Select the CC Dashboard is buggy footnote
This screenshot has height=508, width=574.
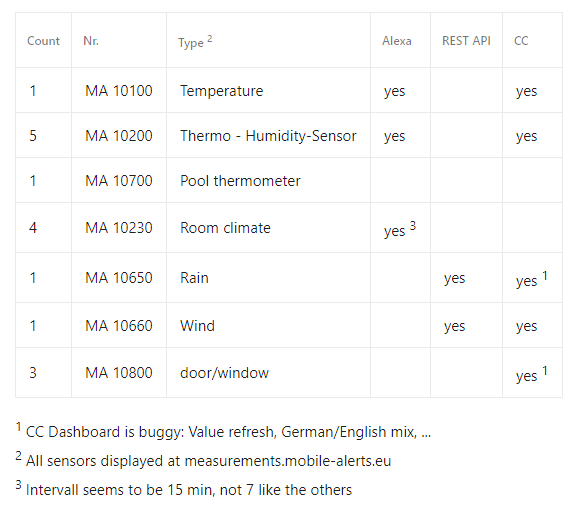coord(223,431)
